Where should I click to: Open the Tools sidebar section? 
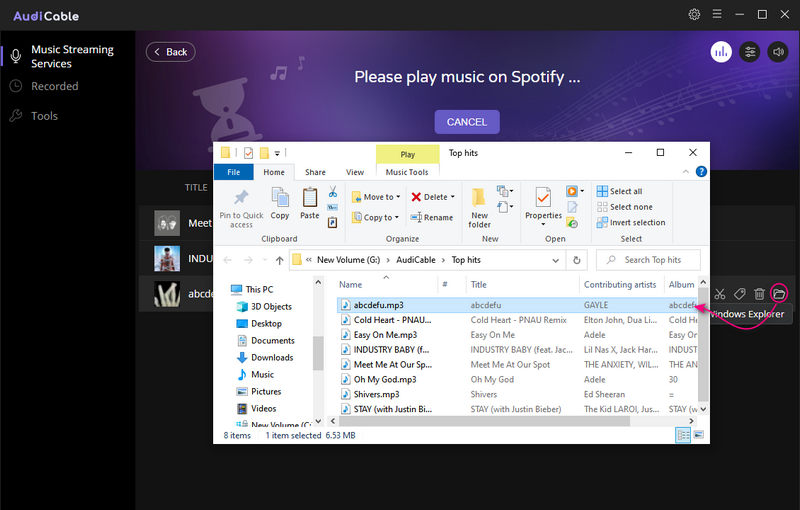44,116
